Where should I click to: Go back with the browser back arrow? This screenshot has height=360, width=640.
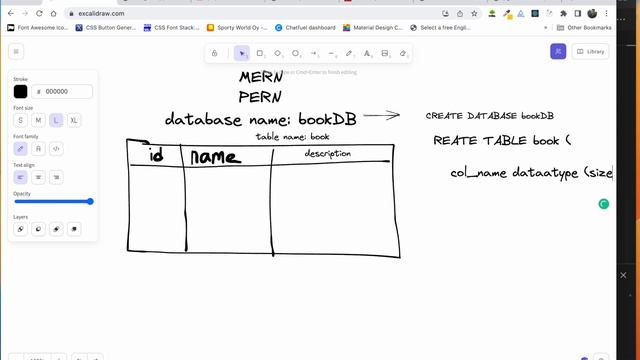pyautogui.click(x=11, y=13)
